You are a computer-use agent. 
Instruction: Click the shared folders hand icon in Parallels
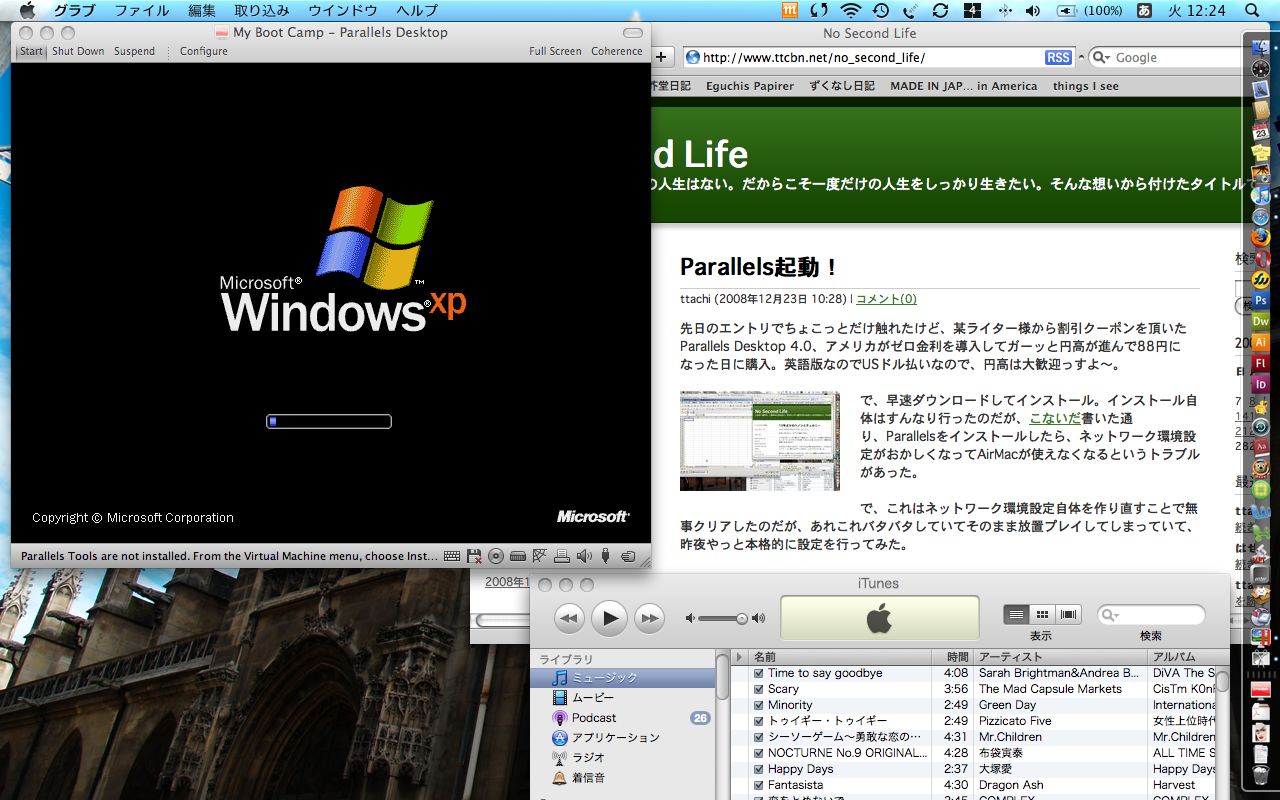(628, 556)
